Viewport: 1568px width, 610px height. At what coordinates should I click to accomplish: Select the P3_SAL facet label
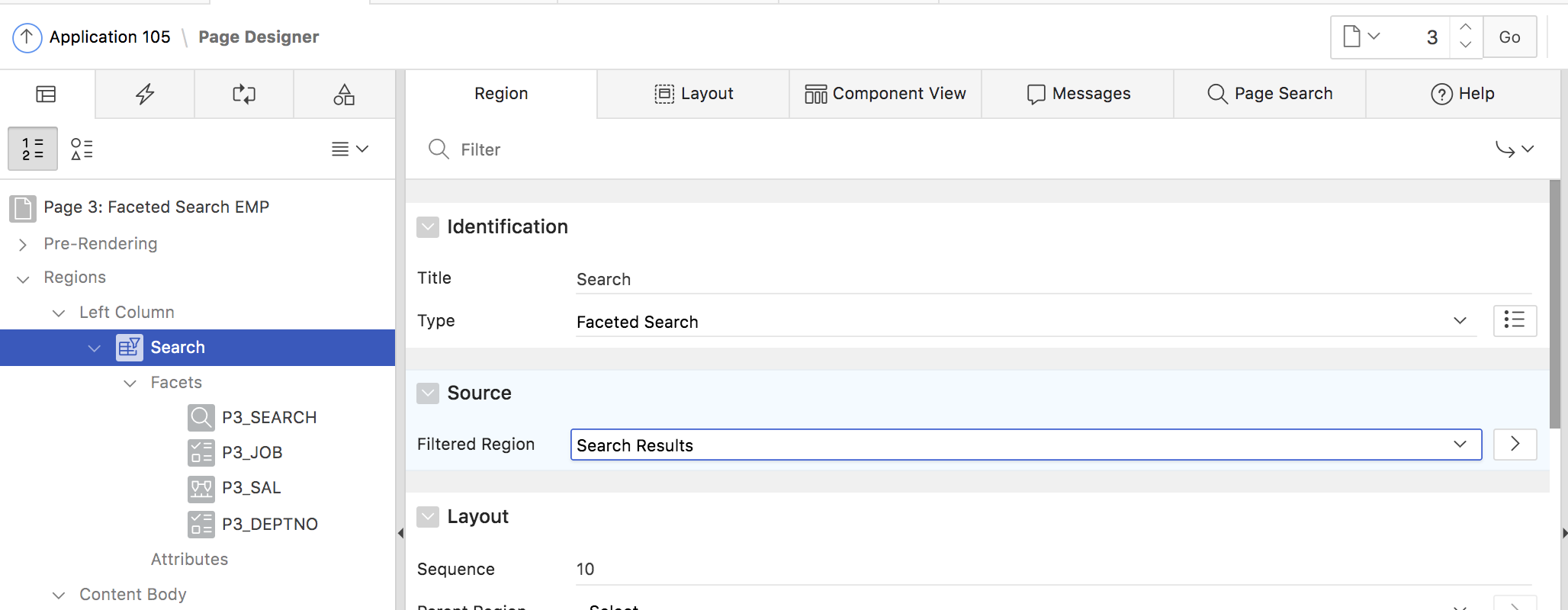click(252, 487)
